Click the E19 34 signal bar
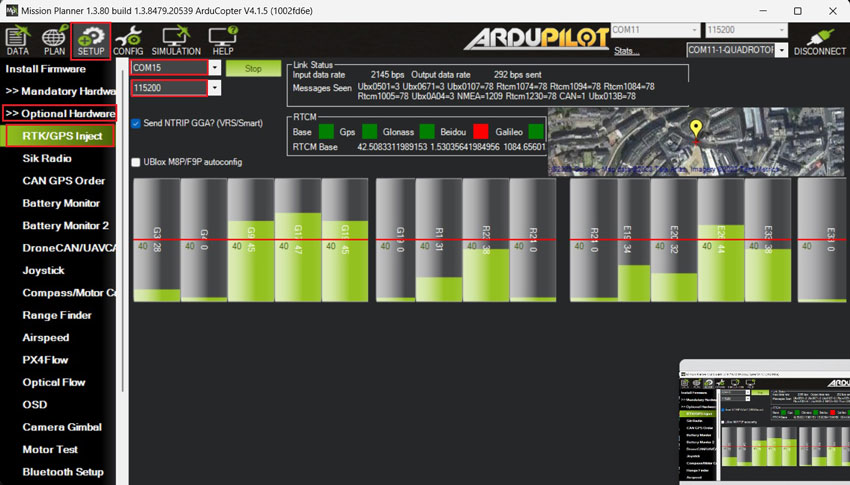The image size is (850, 485). tap(634, 240)
